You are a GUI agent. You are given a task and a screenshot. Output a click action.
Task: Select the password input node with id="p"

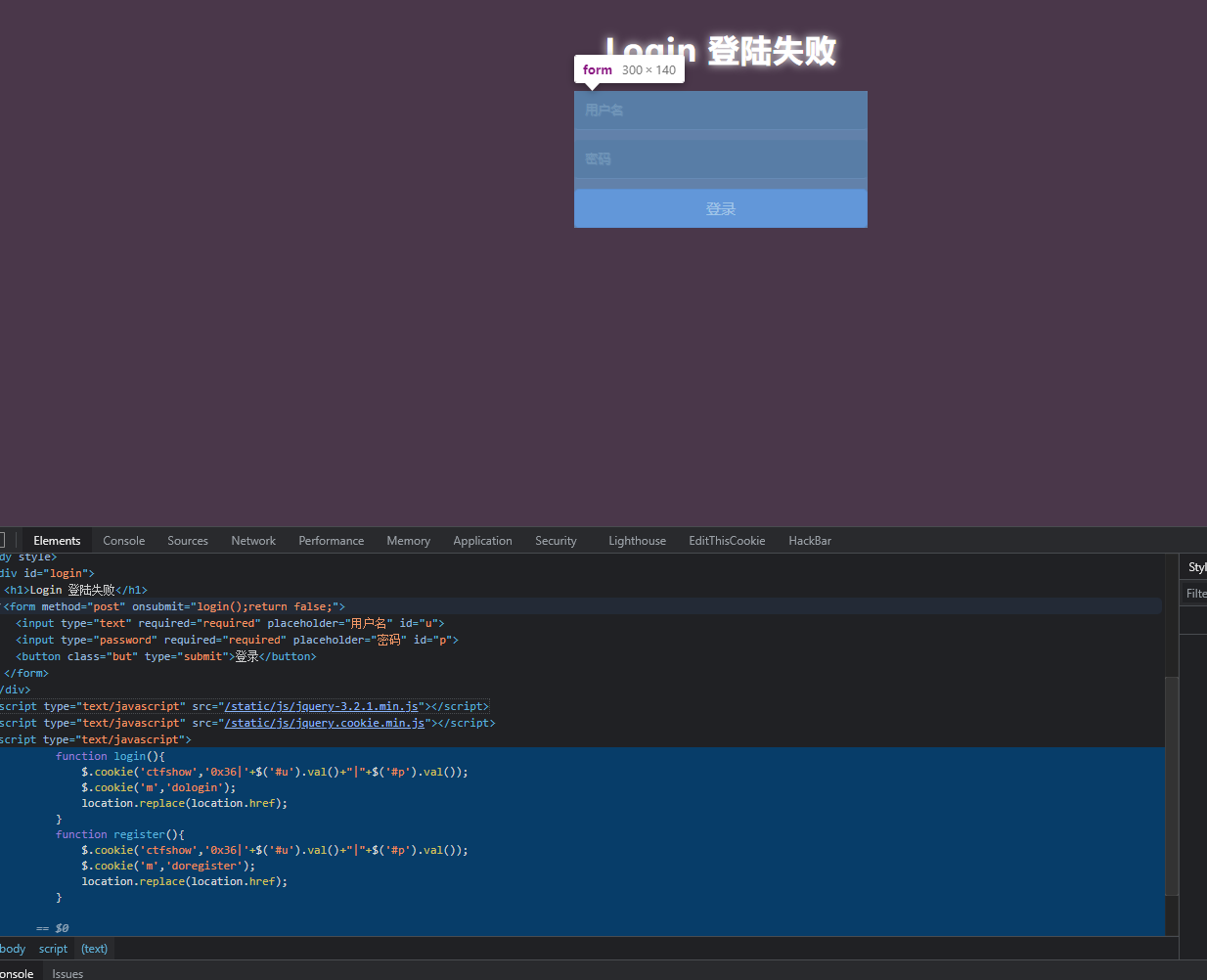(237, 640)
